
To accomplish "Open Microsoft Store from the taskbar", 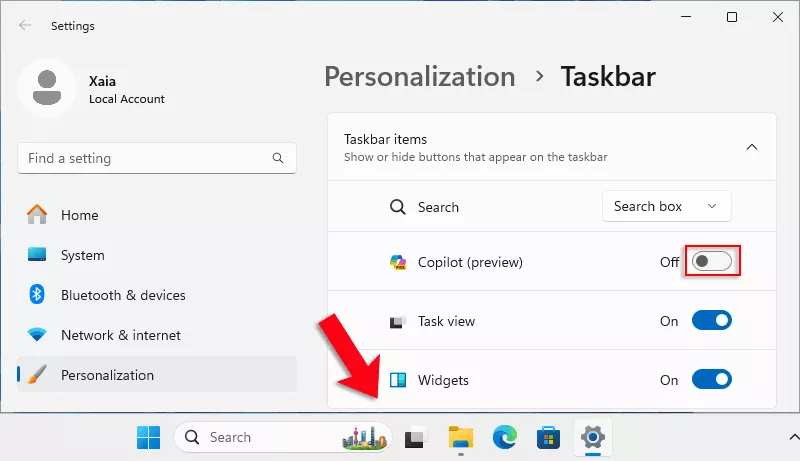I will pyautogui.click(x=549, y=437).
